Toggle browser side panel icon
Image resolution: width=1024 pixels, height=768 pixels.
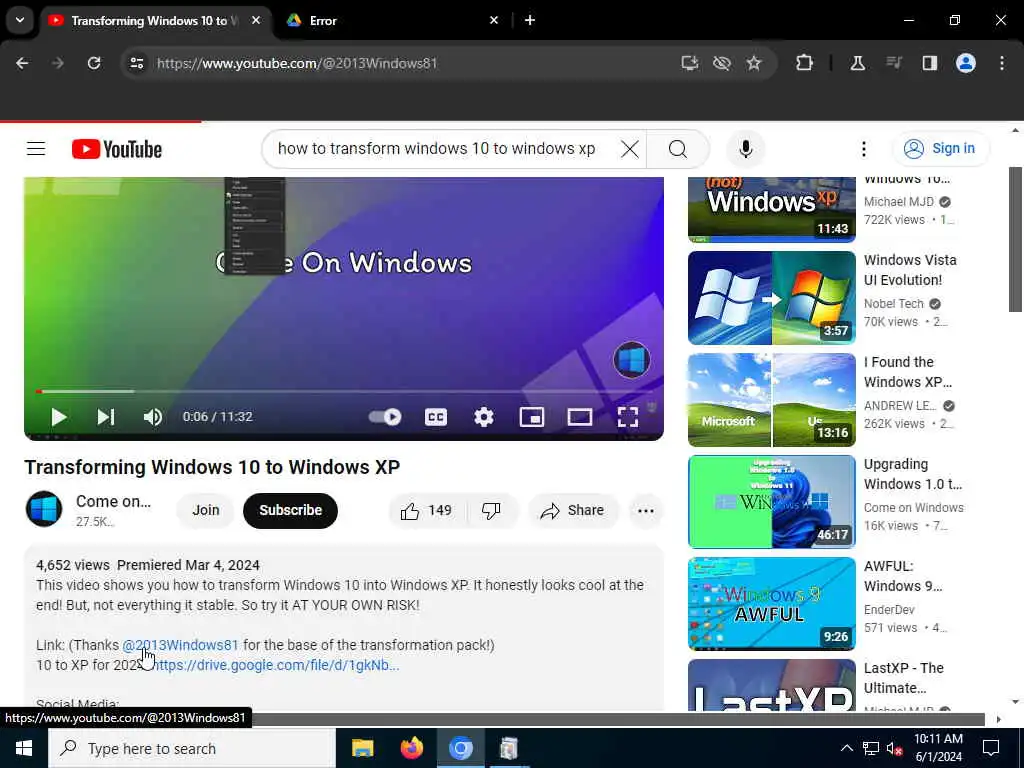929,63
